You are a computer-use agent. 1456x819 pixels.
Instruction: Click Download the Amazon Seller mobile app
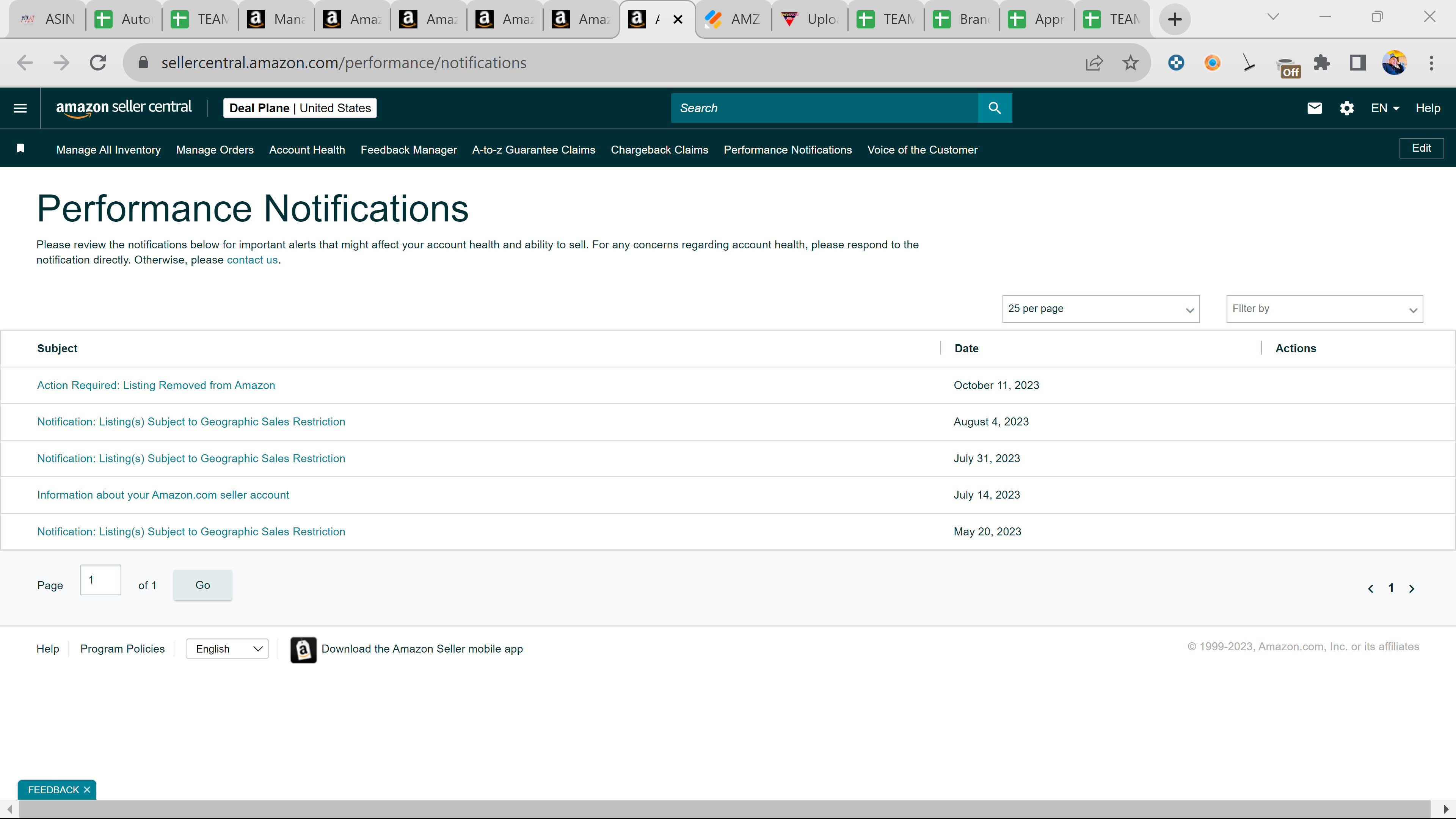pos(422,649)
